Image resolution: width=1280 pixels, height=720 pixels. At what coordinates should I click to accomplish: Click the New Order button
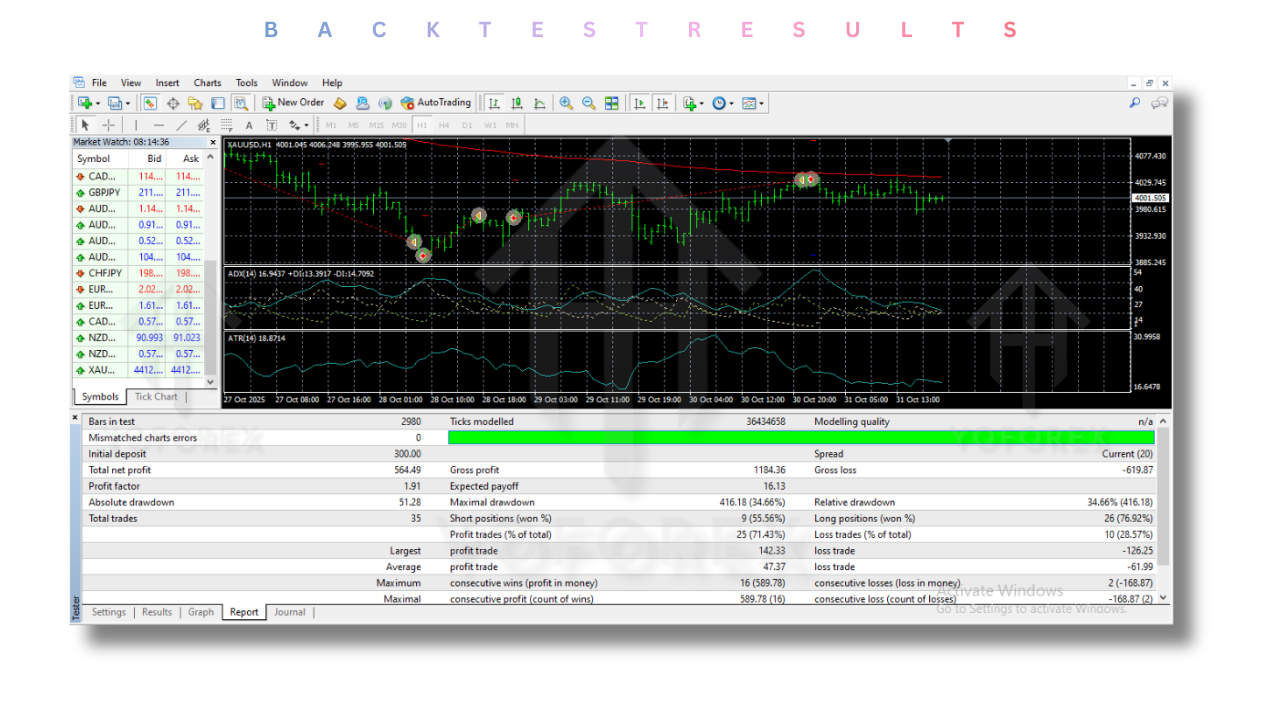(292, 103)
